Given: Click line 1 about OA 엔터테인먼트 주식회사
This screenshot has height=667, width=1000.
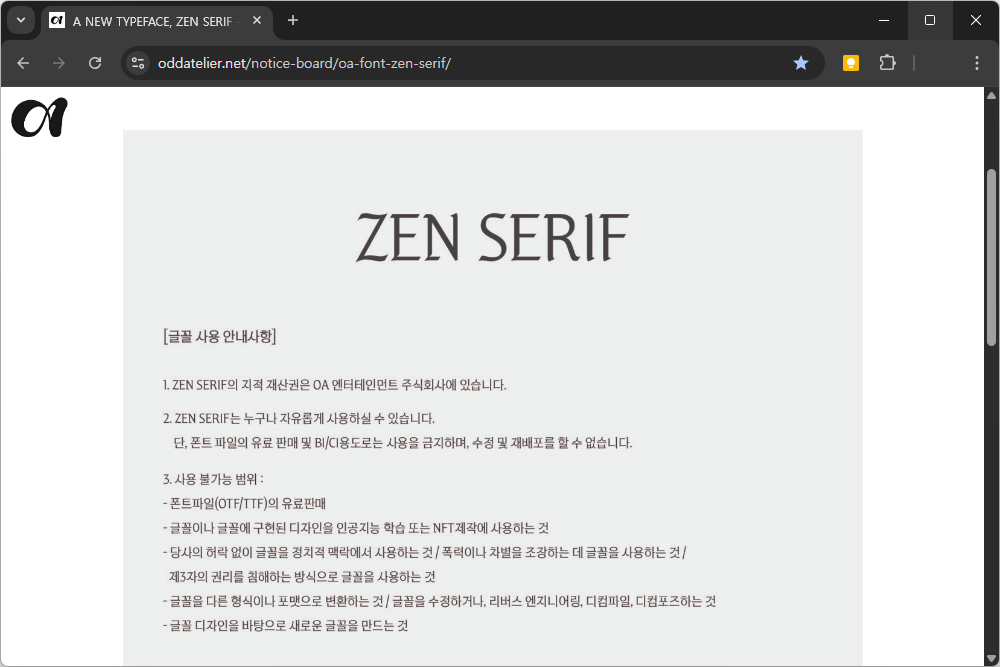Looking at the screenshot, I should click(335, 385).
